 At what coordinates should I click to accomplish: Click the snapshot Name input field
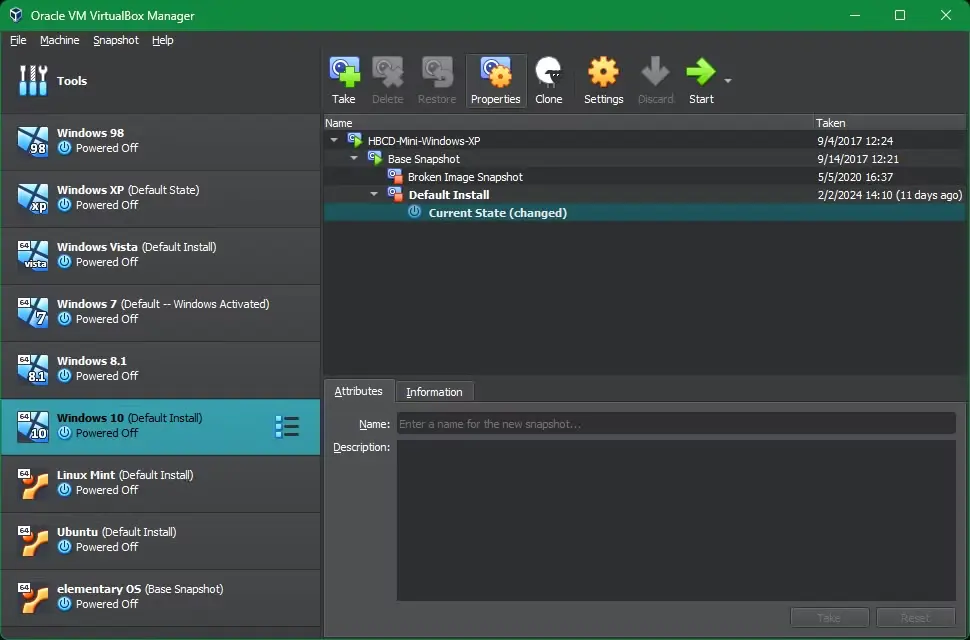click(x=676, y=424)
